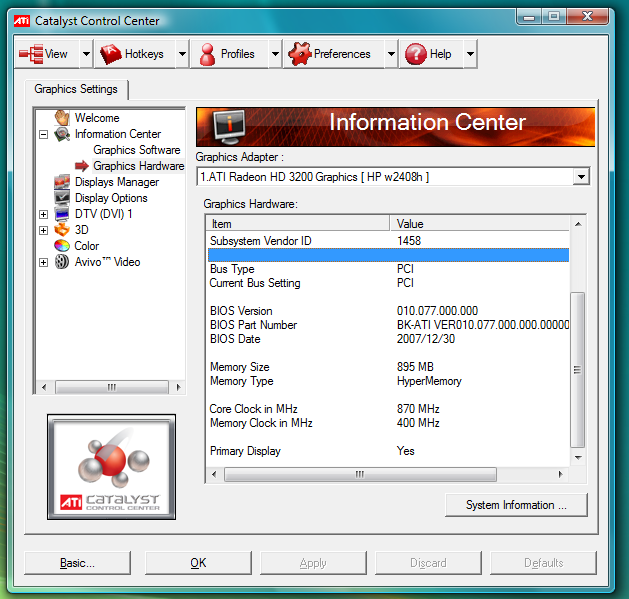Select the Subsystem Vendor ID row

pos(388,241)
